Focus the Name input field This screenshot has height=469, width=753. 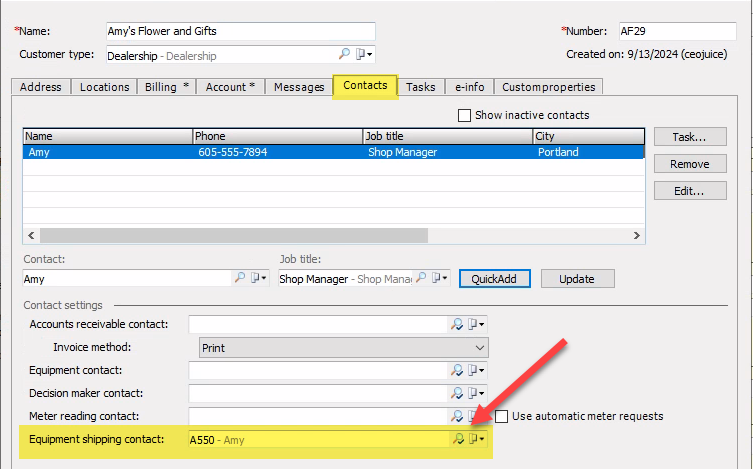(x=241, y=31)
